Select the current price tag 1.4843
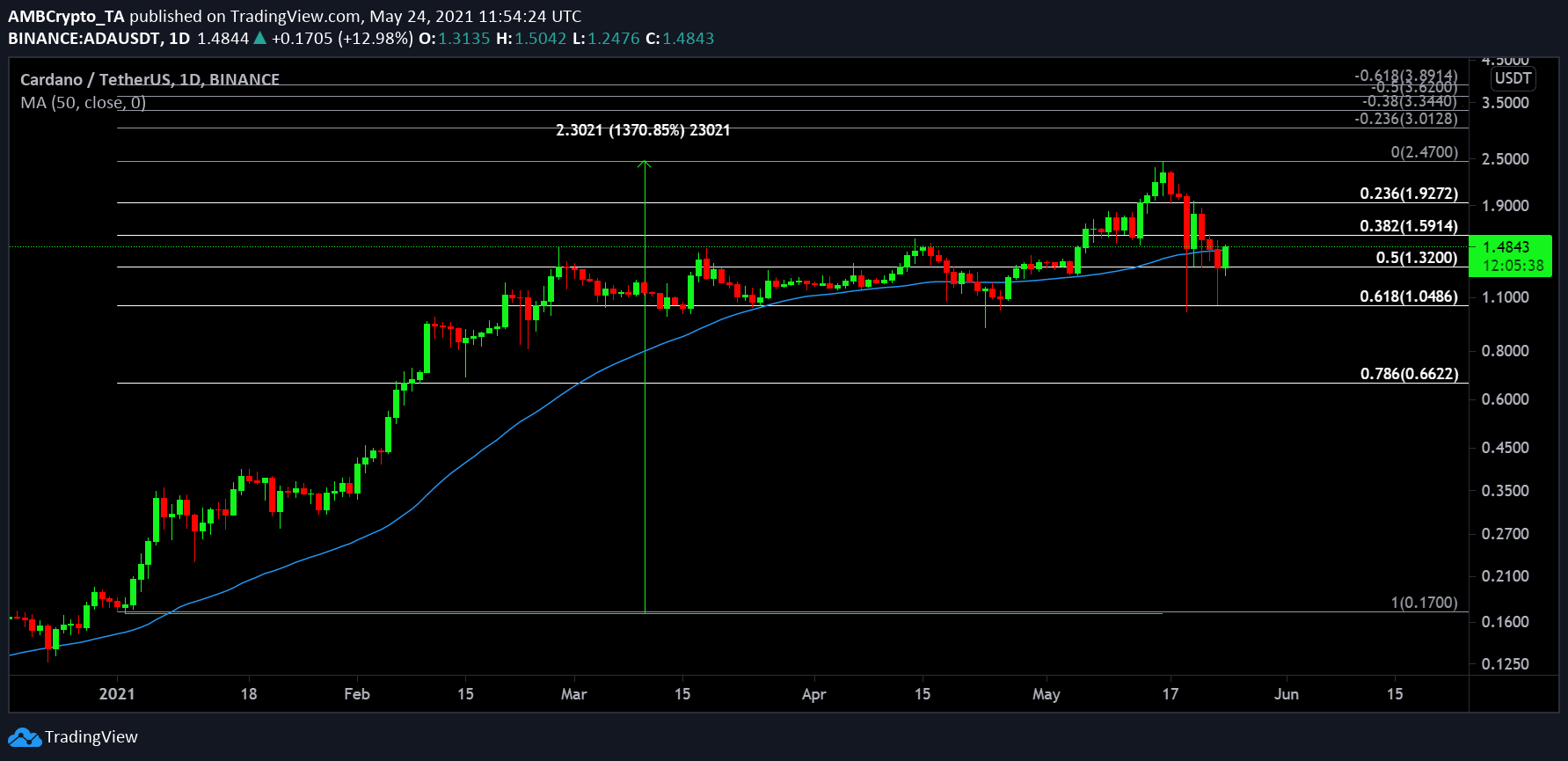The image size is (1568, 761). [1506, 247]
